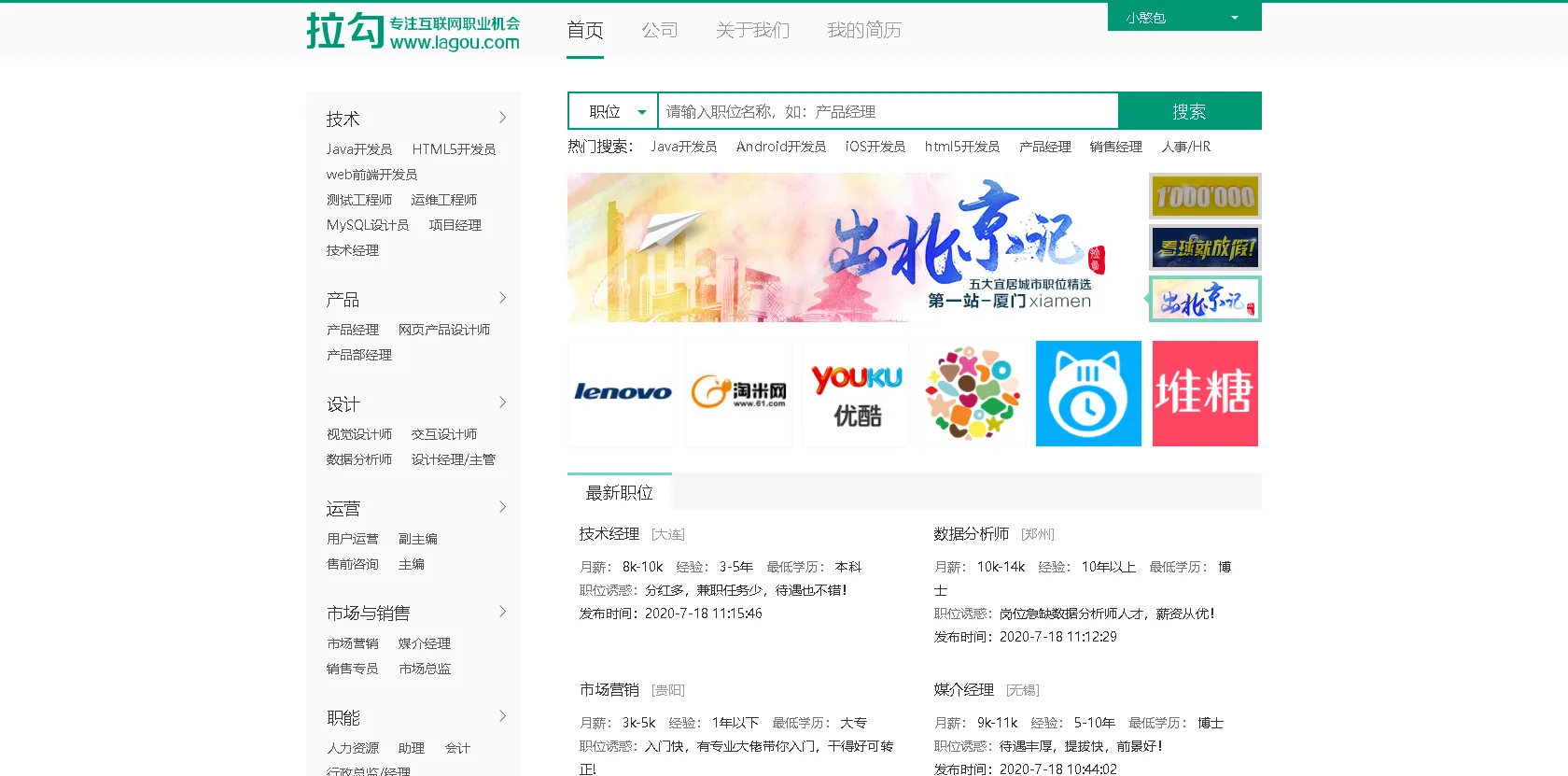This screenshot has width=1568, height=776.
Task: Open the 公司 nav tab
Action: (x=660, y=30)
